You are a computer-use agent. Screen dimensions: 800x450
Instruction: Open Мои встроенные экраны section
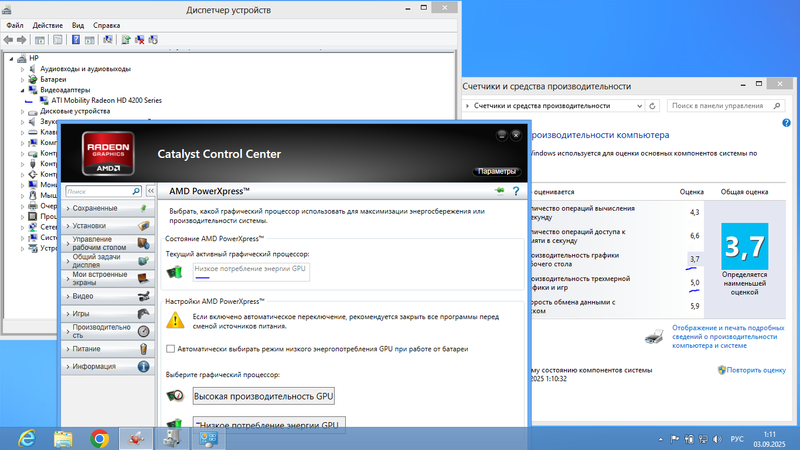[x=107, y=278]
